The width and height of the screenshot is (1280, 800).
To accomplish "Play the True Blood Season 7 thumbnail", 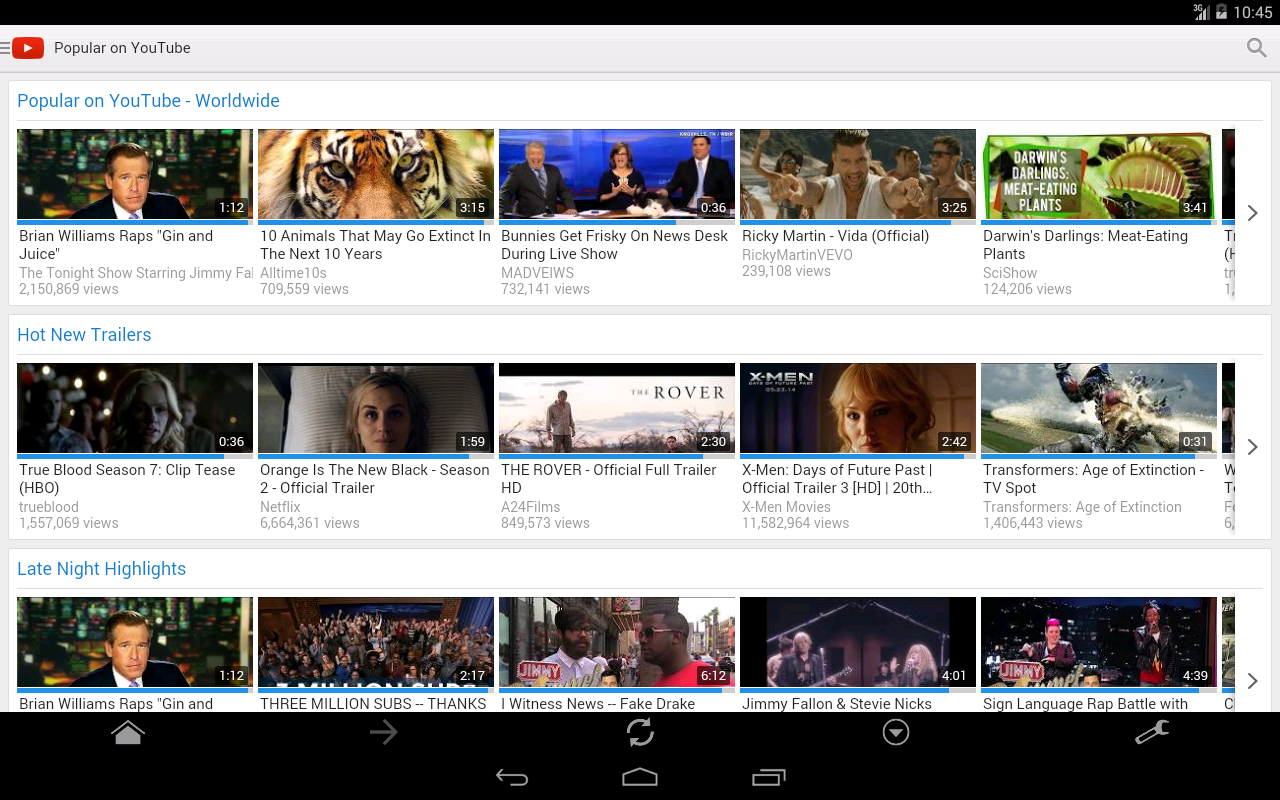I will pos(135,409).
